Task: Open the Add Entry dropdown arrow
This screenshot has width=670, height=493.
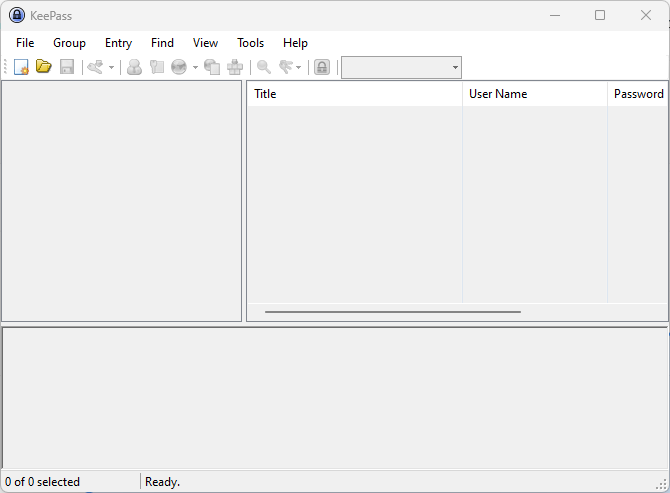Action: point(111,67)
